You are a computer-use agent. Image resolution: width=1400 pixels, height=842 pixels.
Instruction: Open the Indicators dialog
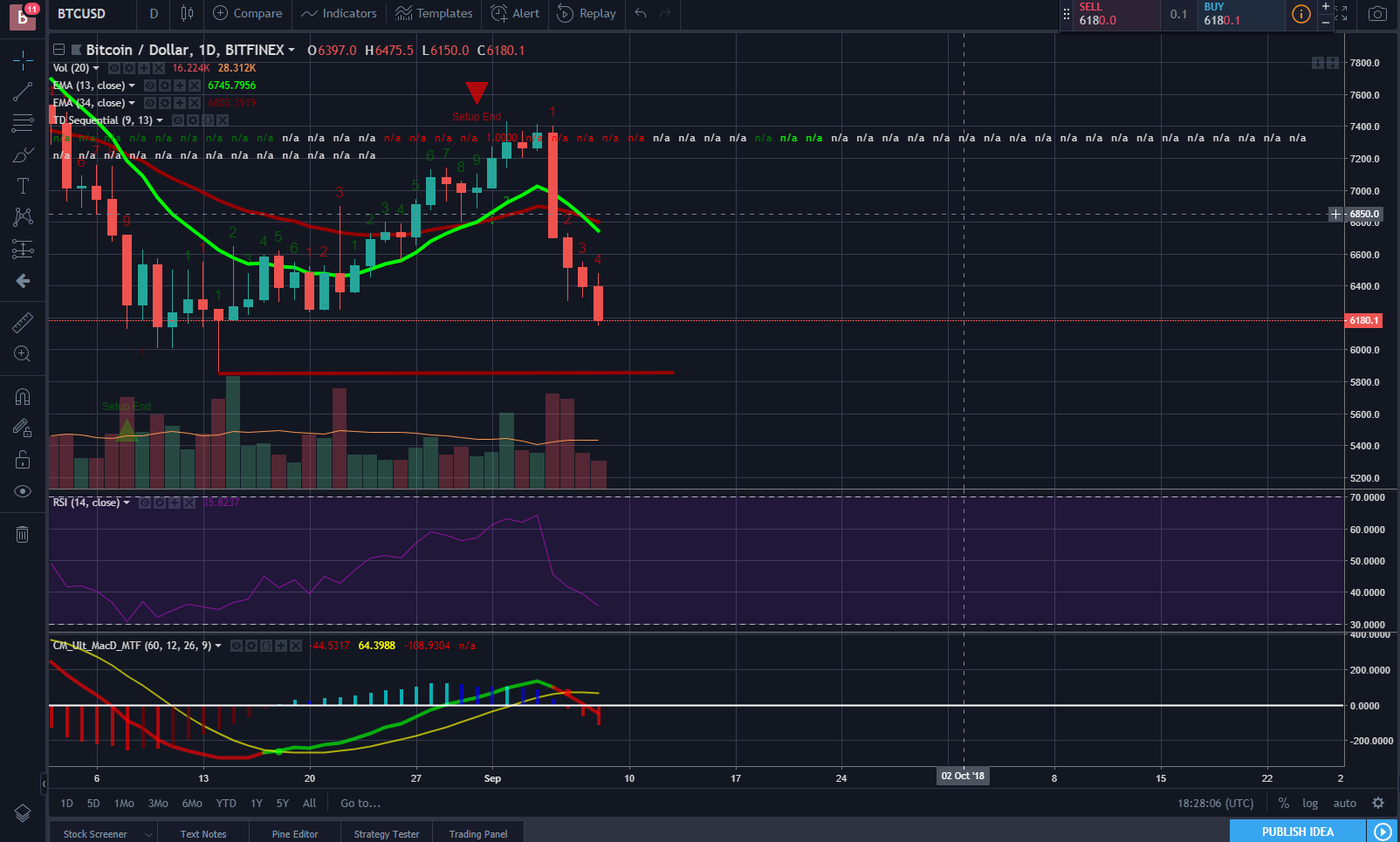(x=339, y=13)
